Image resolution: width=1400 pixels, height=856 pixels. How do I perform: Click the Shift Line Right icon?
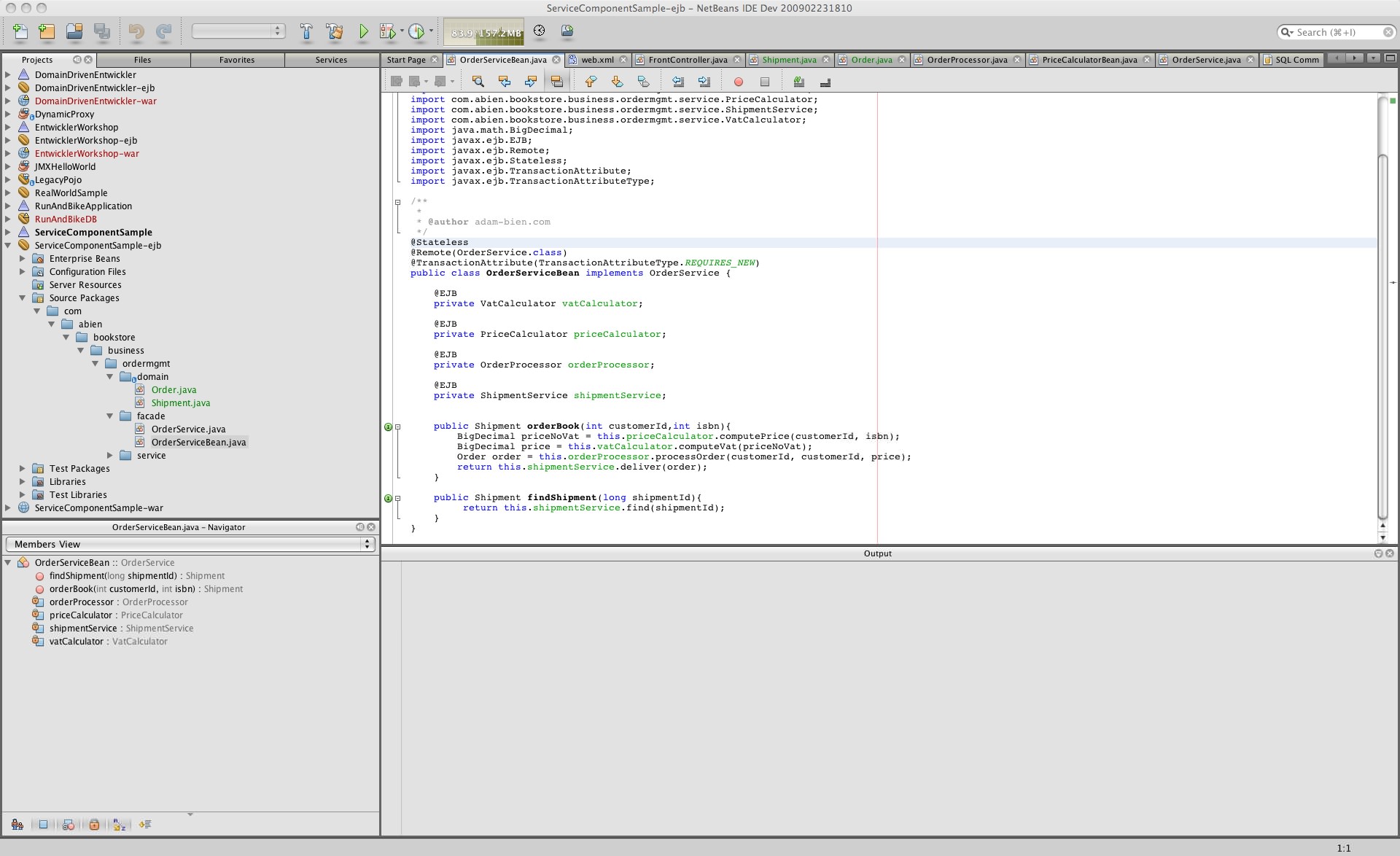[x=704, y=82]
